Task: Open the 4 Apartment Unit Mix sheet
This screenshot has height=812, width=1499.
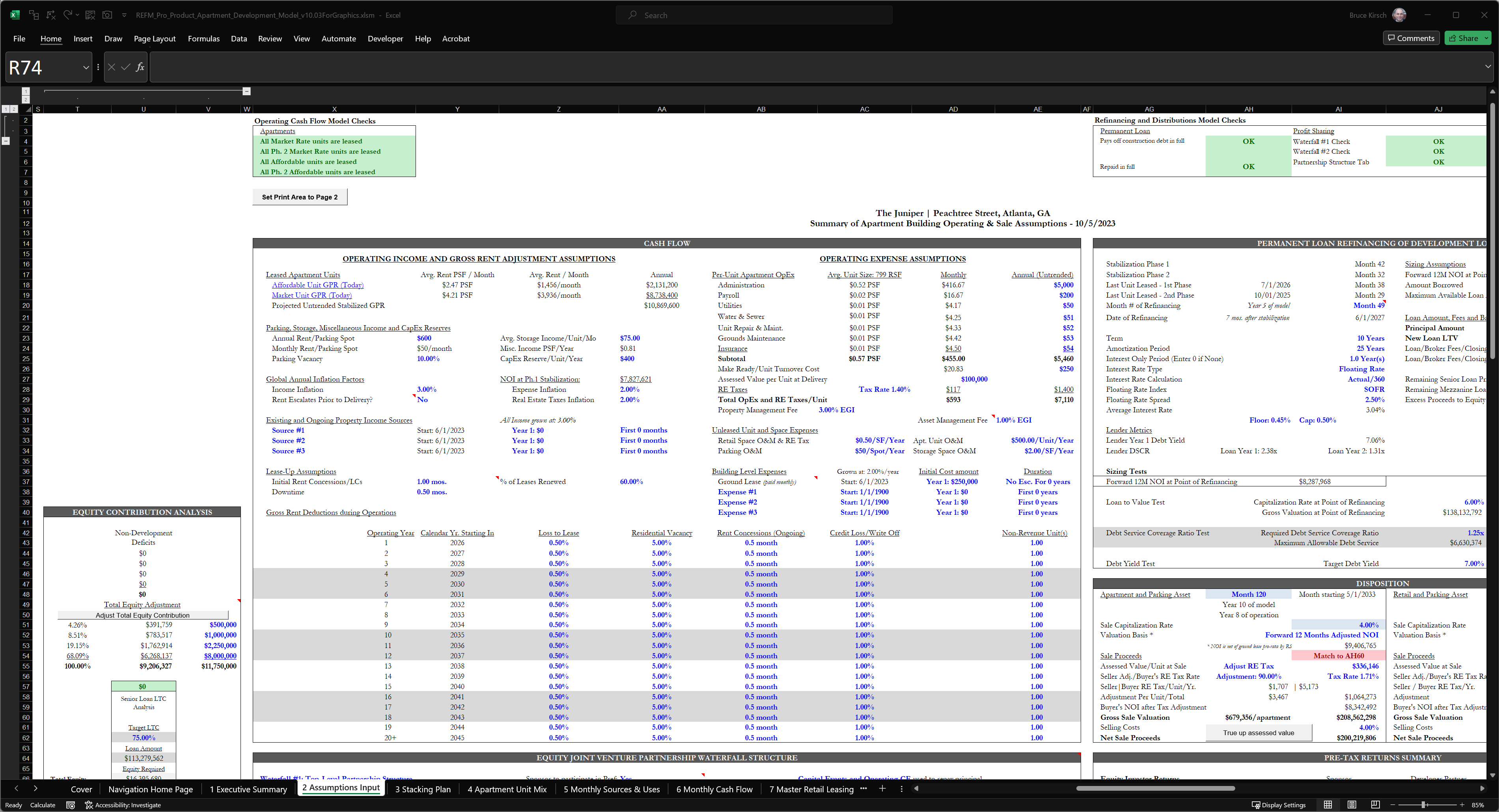Action: click(507, 789)
